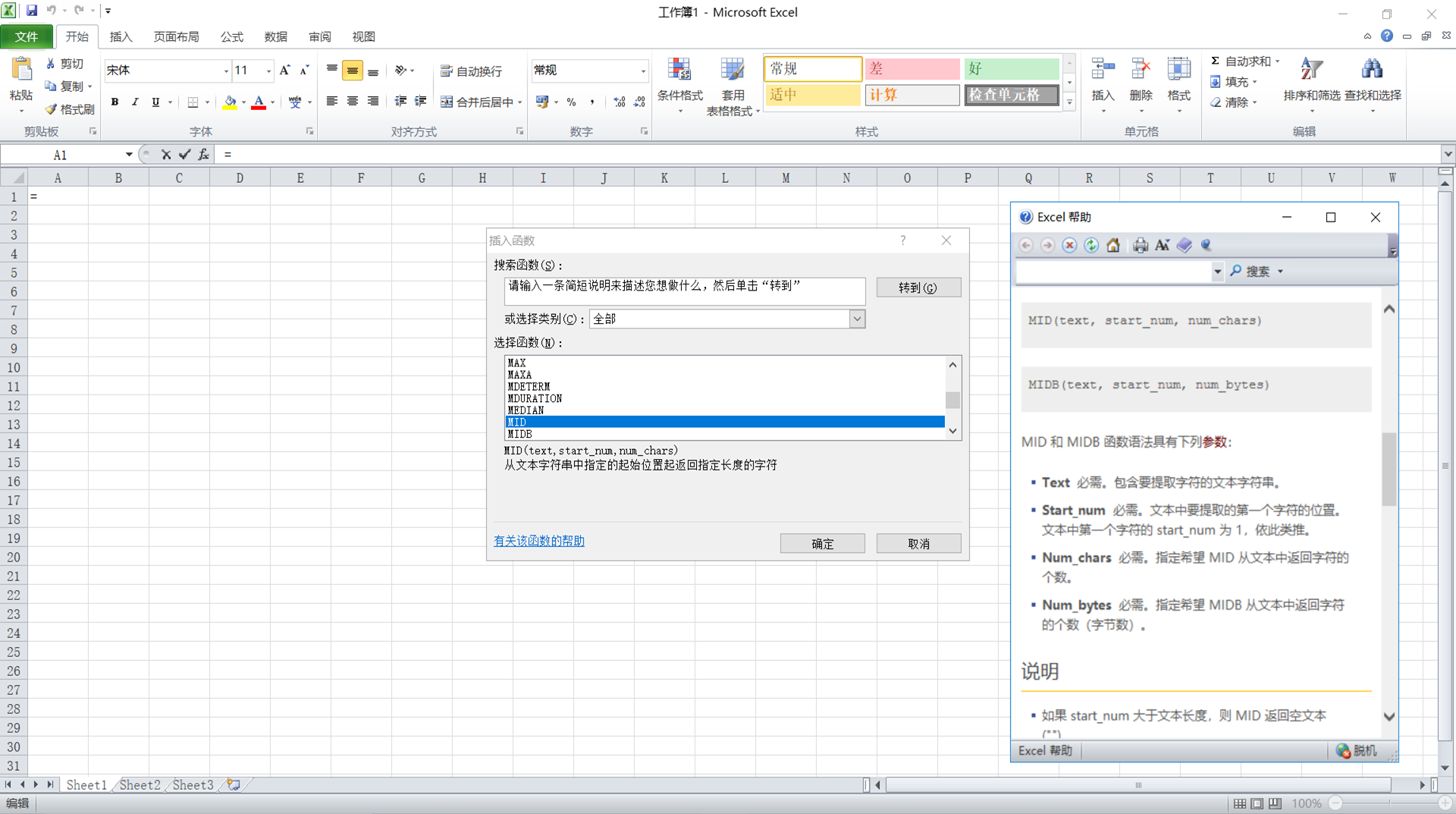Toggle bold formatting
The width and height of the screenshot is (1456, 814).
115,102
